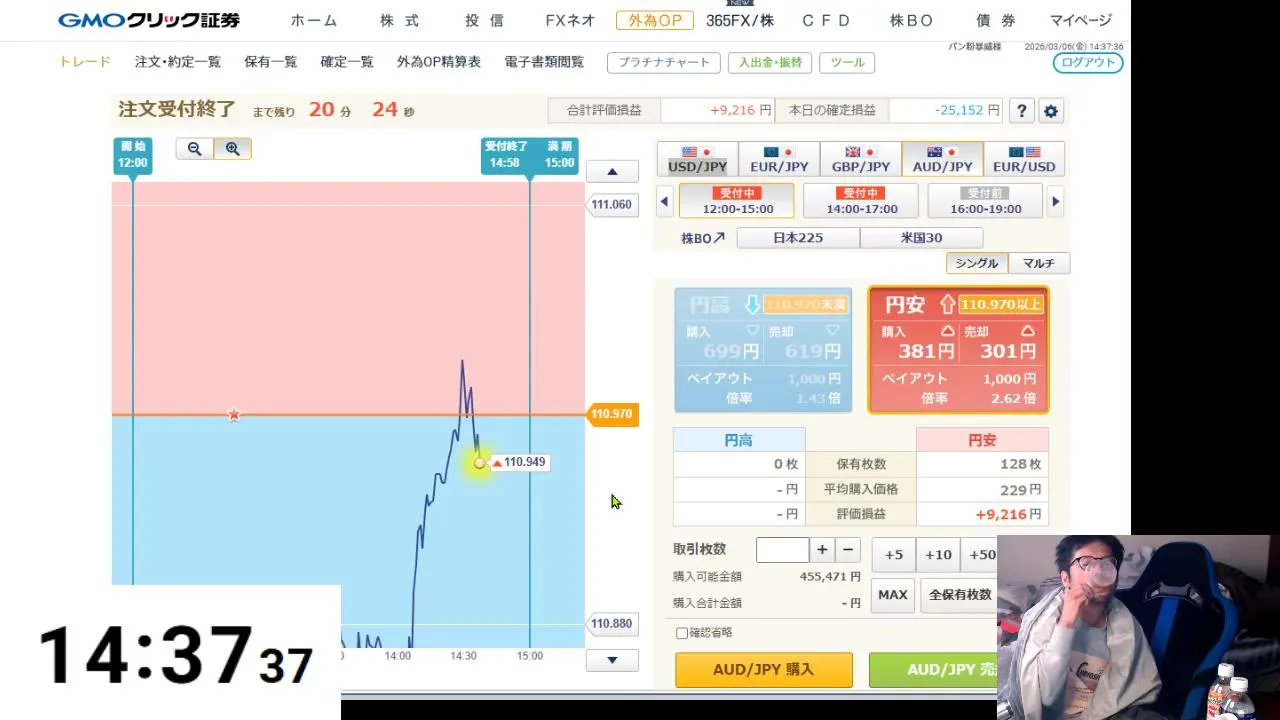Go to 外為OP精算表
This screenshot has height=720, width=1280.
point(439,62)
